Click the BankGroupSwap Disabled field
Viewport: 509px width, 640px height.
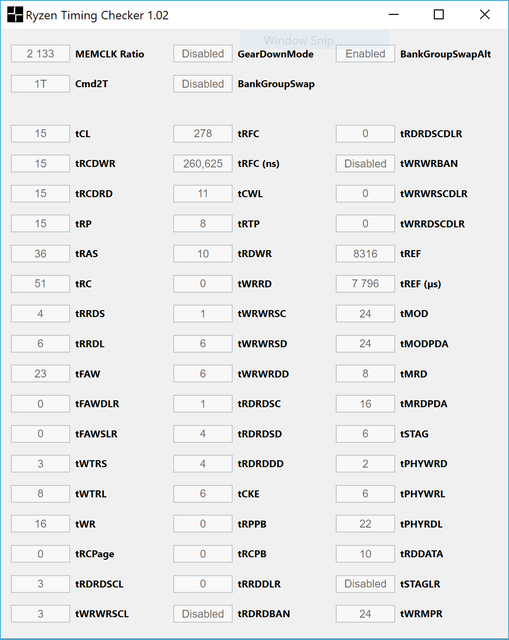tap(203, 84)
